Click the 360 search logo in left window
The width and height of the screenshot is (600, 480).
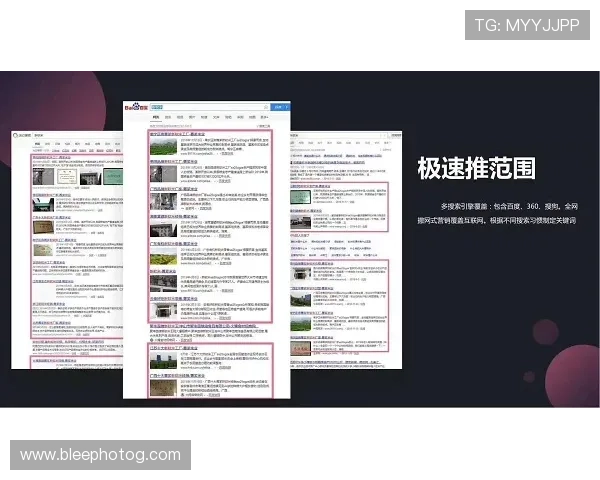click(x=22, y=135)
